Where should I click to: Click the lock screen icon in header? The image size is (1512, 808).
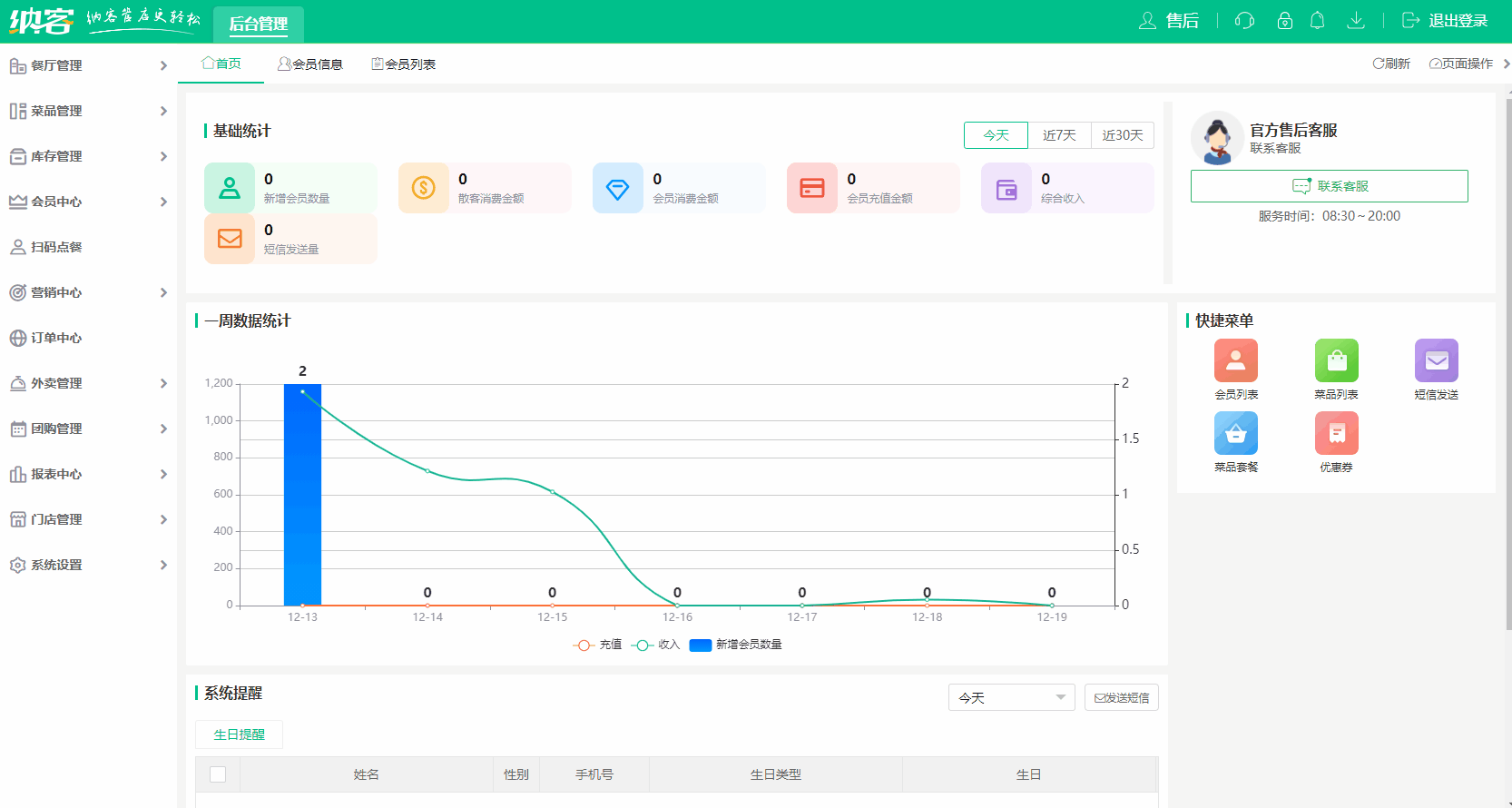coord(1284,21)
